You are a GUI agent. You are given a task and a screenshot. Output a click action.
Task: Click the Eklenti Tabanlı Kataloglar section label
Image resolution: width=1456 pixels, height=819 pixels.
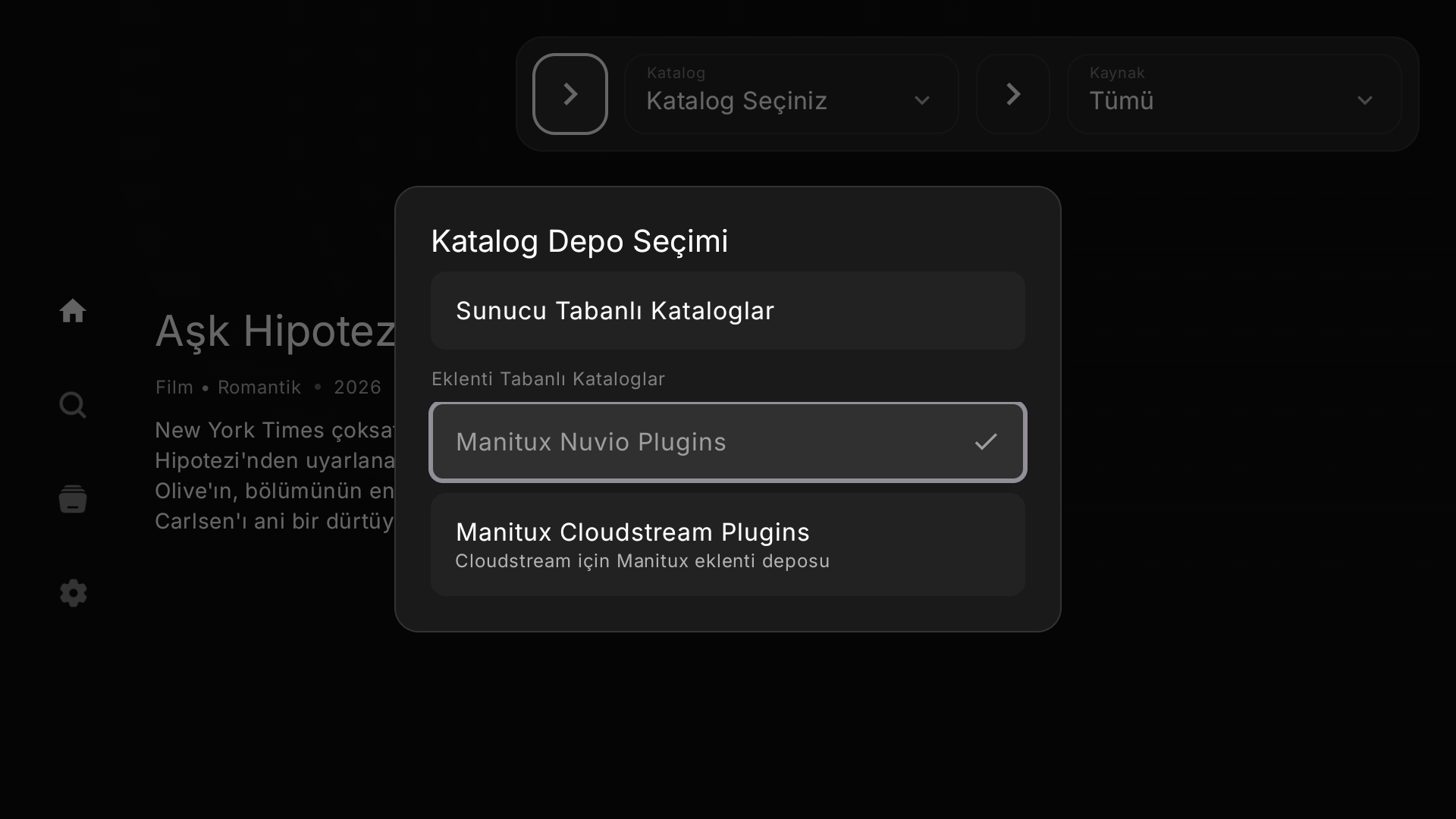click(548, 379)
